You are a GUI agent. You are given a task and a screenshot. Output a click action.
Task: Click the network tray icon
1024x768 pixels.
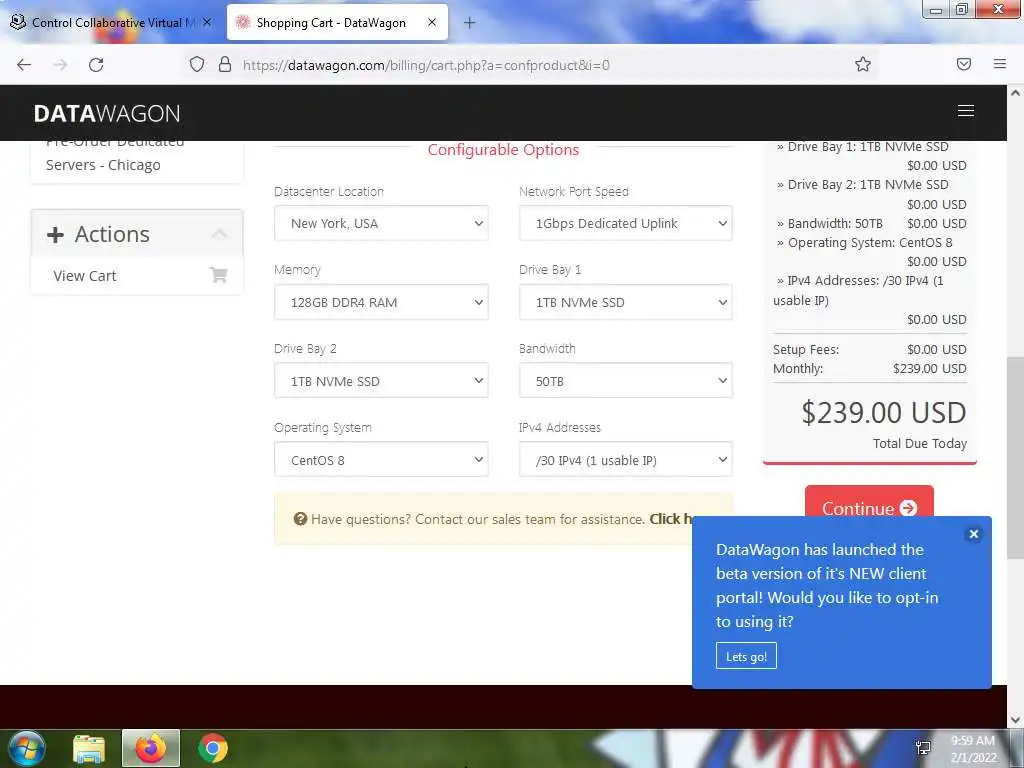[923, 748]
